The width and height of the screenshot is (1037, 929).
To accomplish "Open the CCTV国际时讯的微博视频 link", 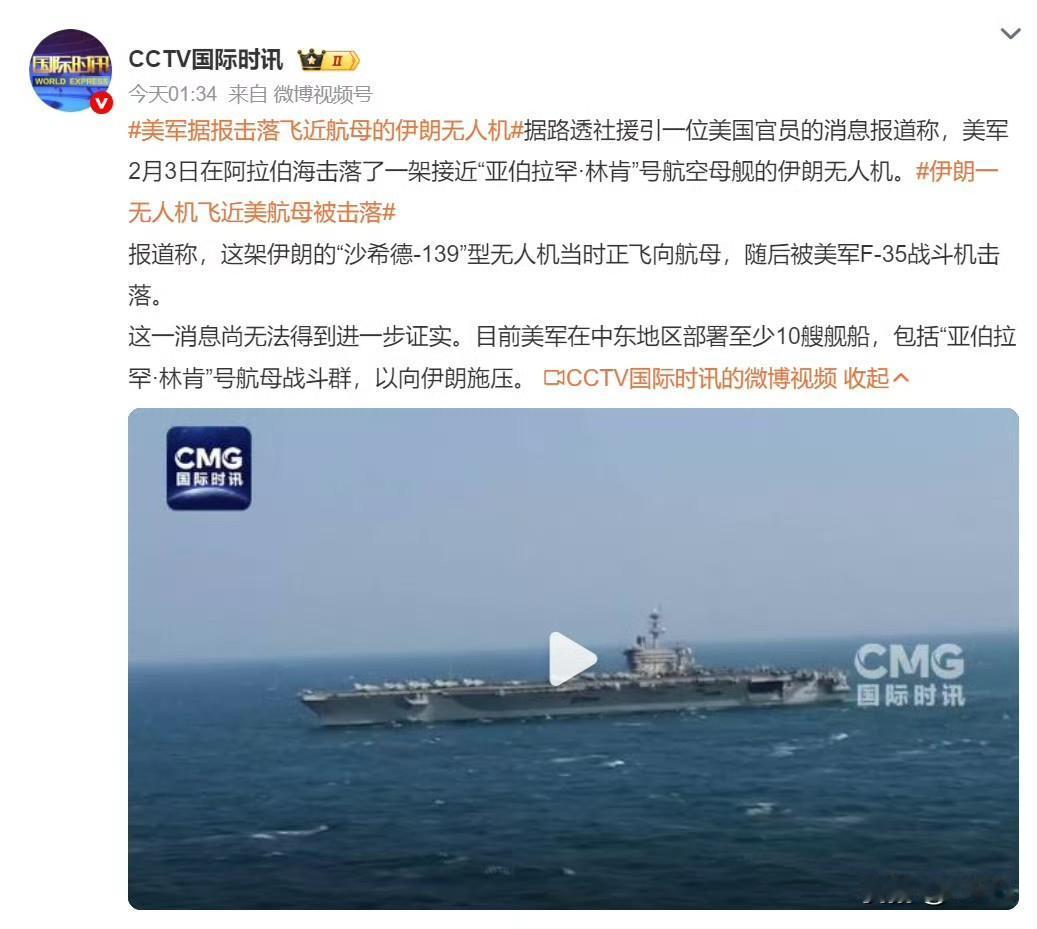I will coord(701,378).
